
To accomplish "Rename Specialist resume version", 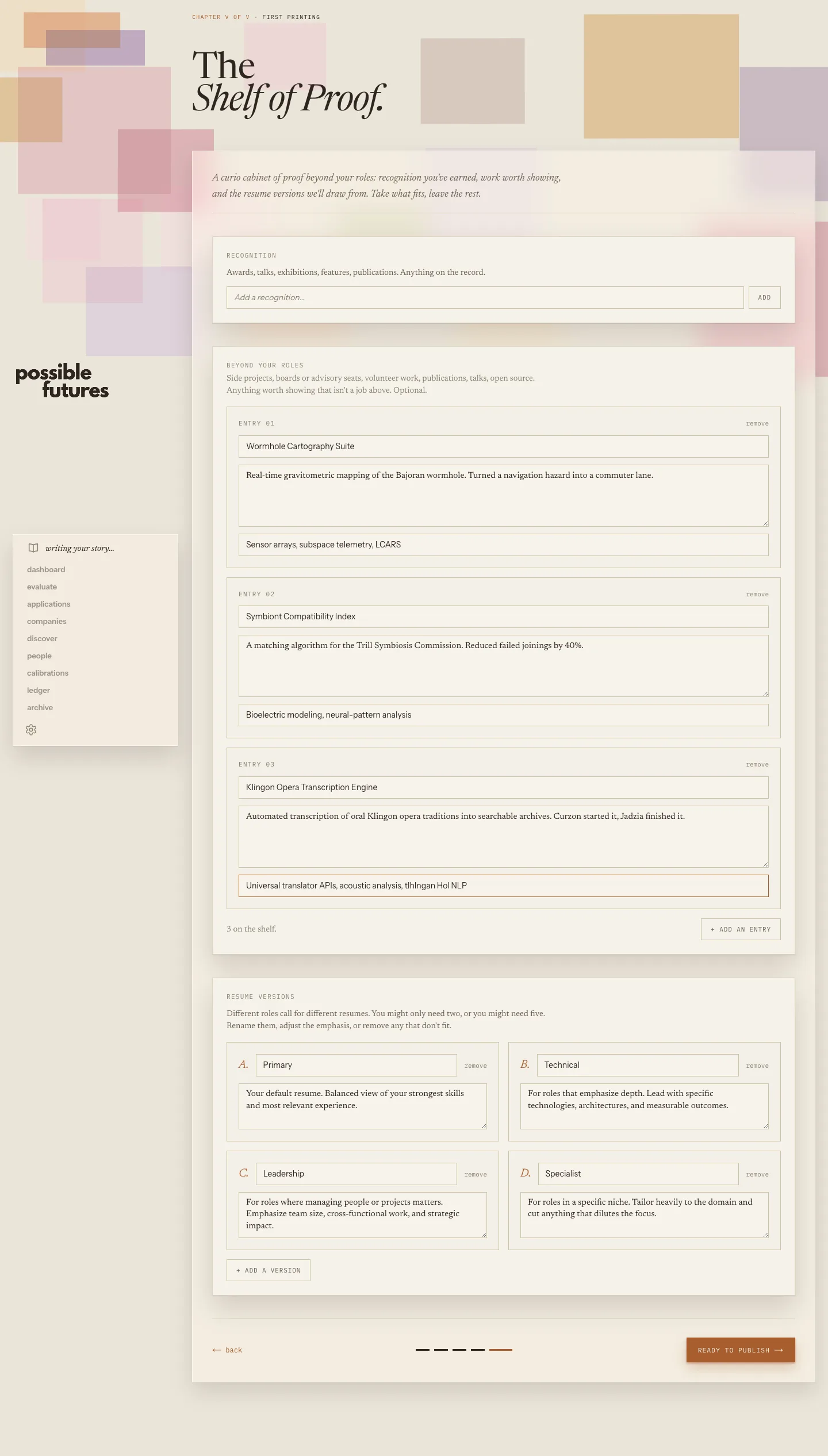I will point(638,1174).
